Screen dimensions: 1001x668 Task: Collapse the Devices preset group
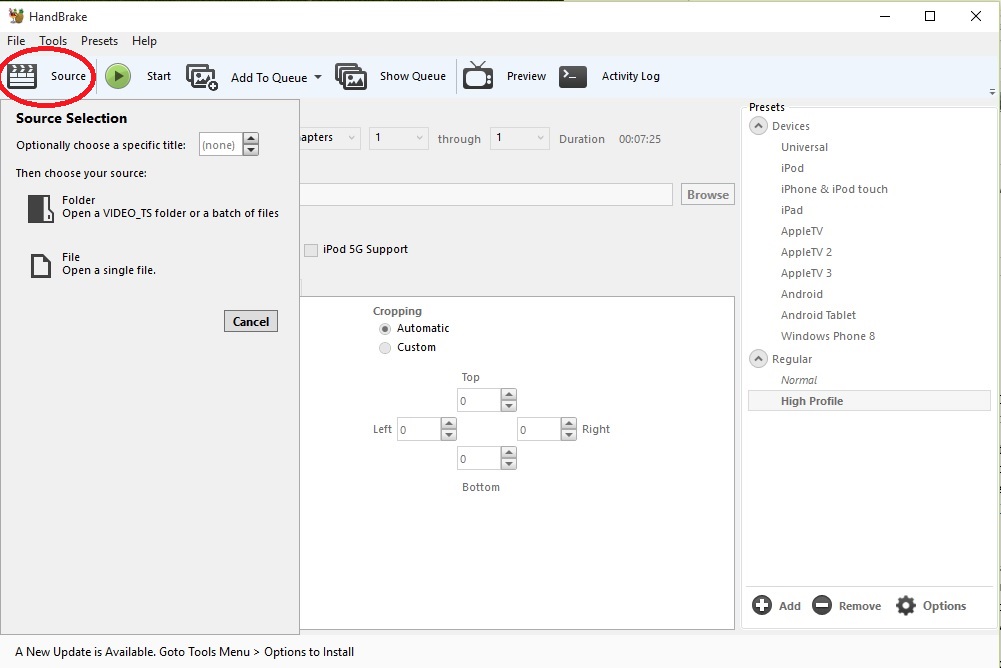(x=758, y=126)
